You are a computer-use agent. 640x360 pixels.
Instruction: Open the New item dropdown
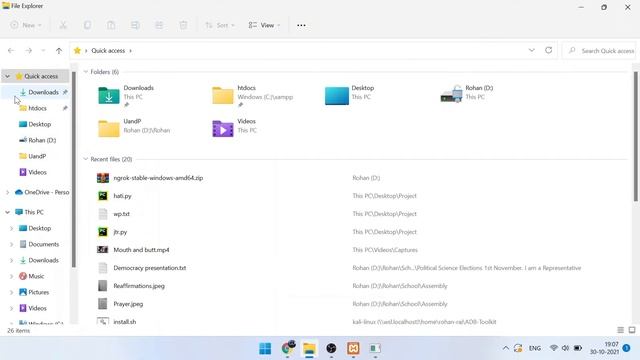click(x=26, y=25)
